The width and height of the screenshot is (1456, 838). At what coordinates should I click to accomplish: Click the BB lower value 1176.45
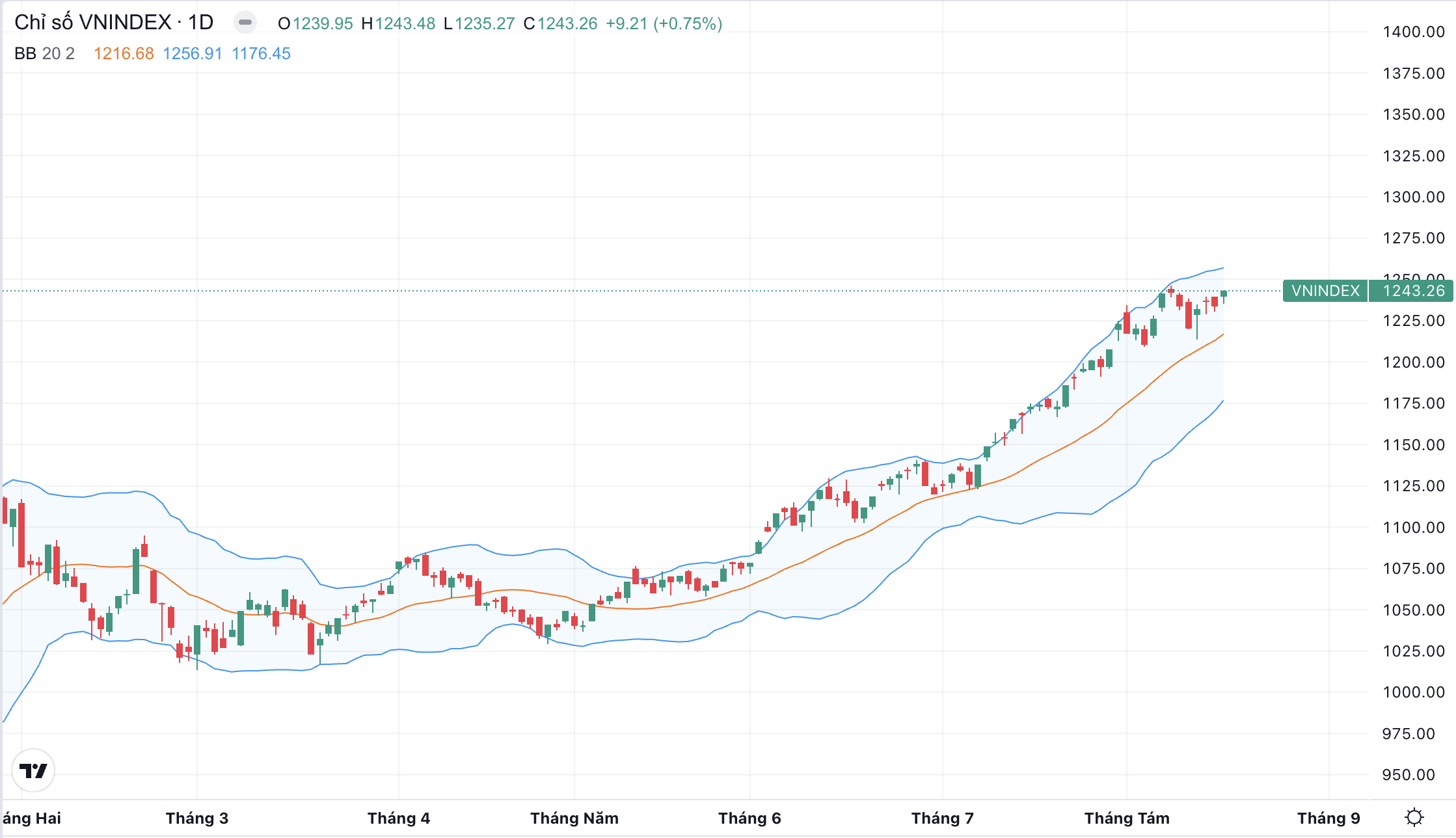(262, 53)
